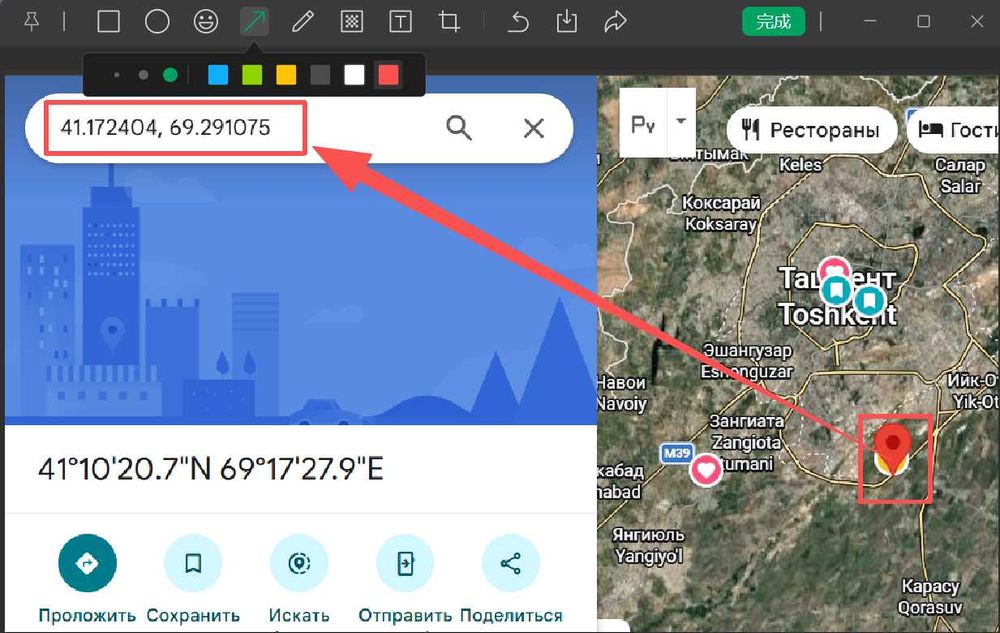Image resolution: width=1000 pixels, height=633 pixels.
Task: Click the M39 highway badge
Action: [677, 453]
